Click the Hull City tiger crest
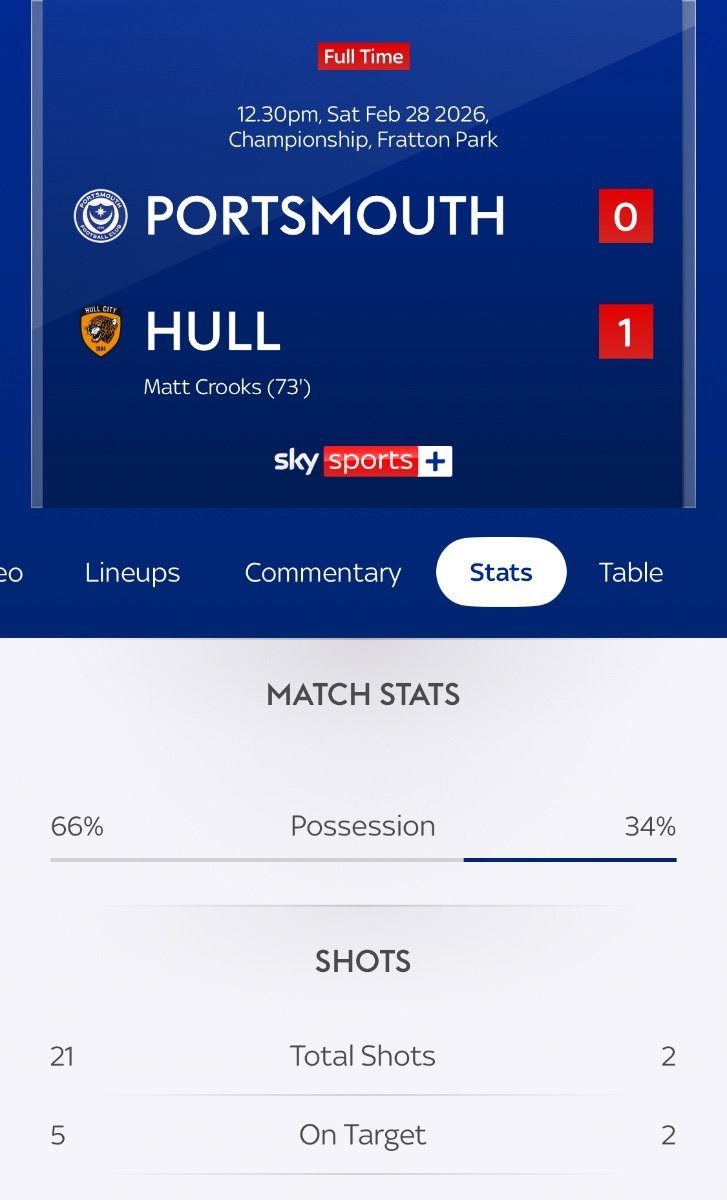The height and width of the screenshot is (1200, 727). pos(100,332)
